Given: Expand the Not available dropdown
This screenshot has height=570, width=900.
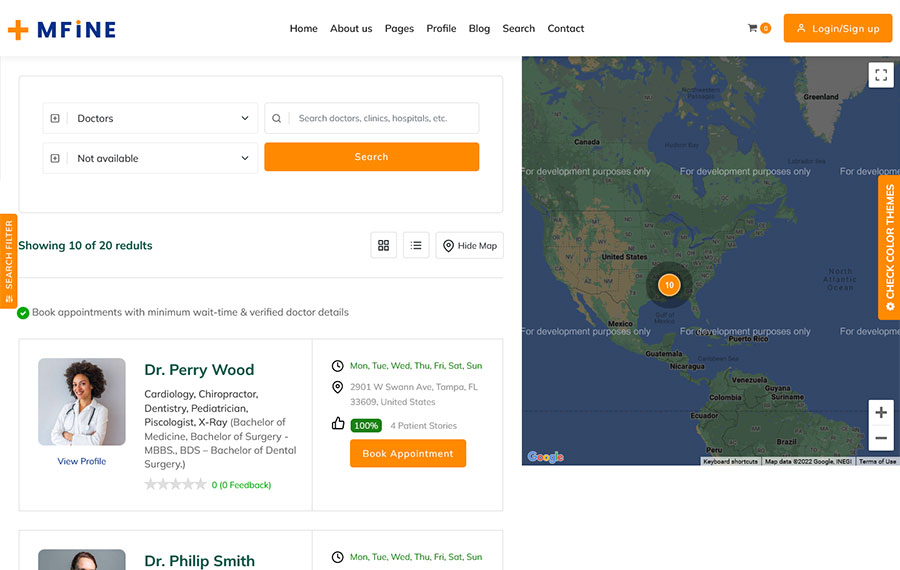Looking at the screenshot, I should [x=150, y=158].
